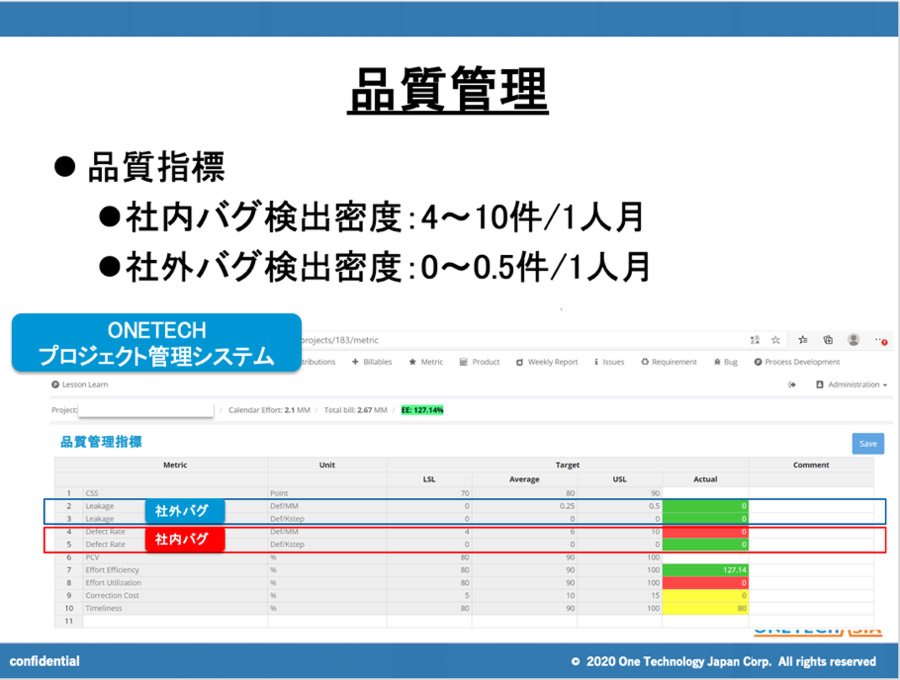Click red Actual cell in Effort Utilization row

coord(705,582)
